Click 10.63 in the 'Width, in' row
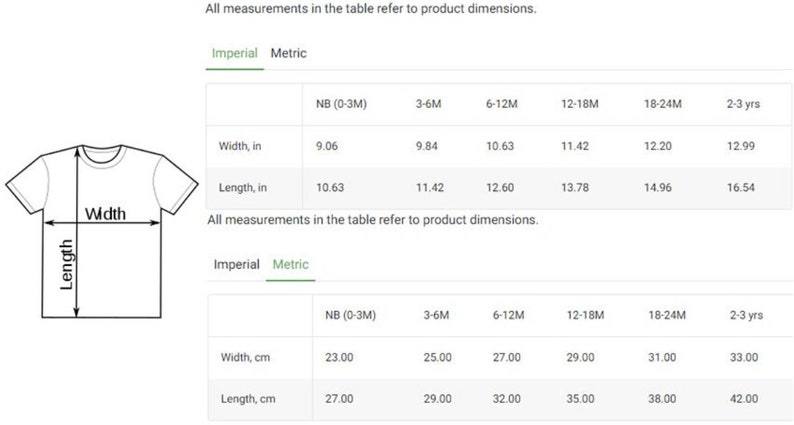 pyautogui.click(x=500, y=146)
